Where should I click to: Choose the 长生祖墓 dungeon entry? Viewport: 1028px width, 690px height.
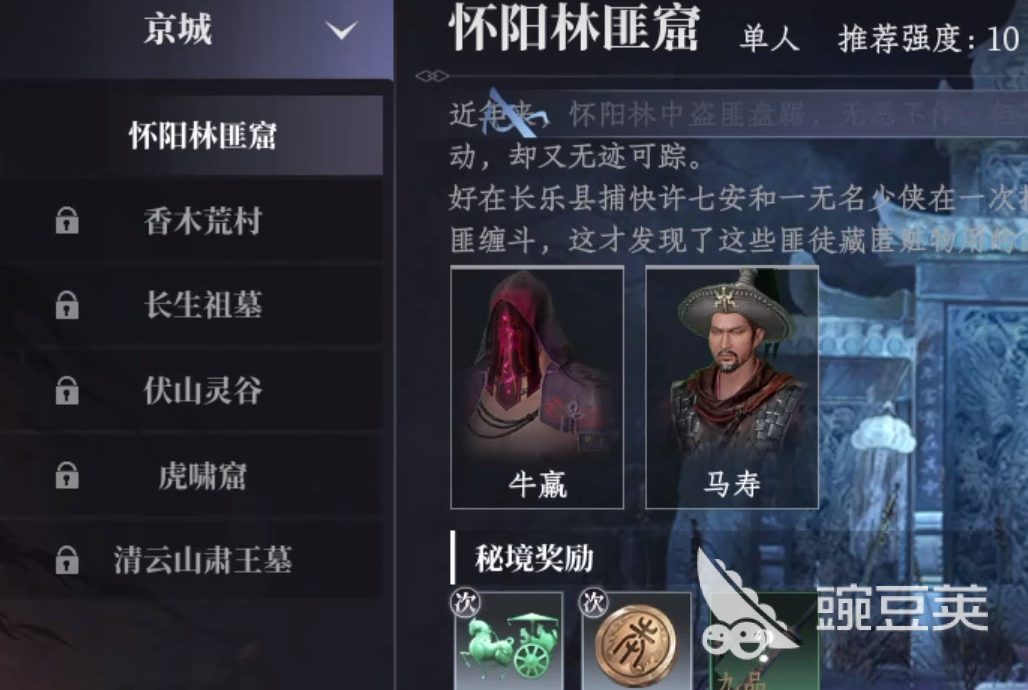click(x=191, y=305)
